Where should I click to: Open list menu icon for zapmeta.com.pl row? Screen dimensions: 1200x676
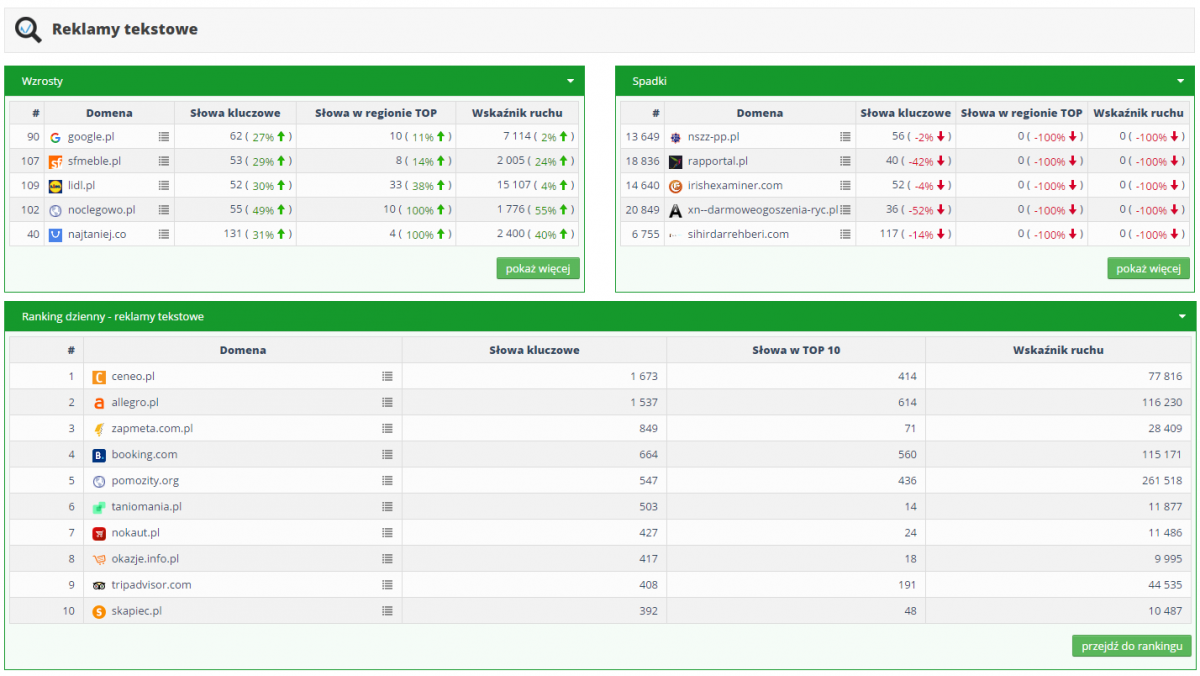[387, 428]
